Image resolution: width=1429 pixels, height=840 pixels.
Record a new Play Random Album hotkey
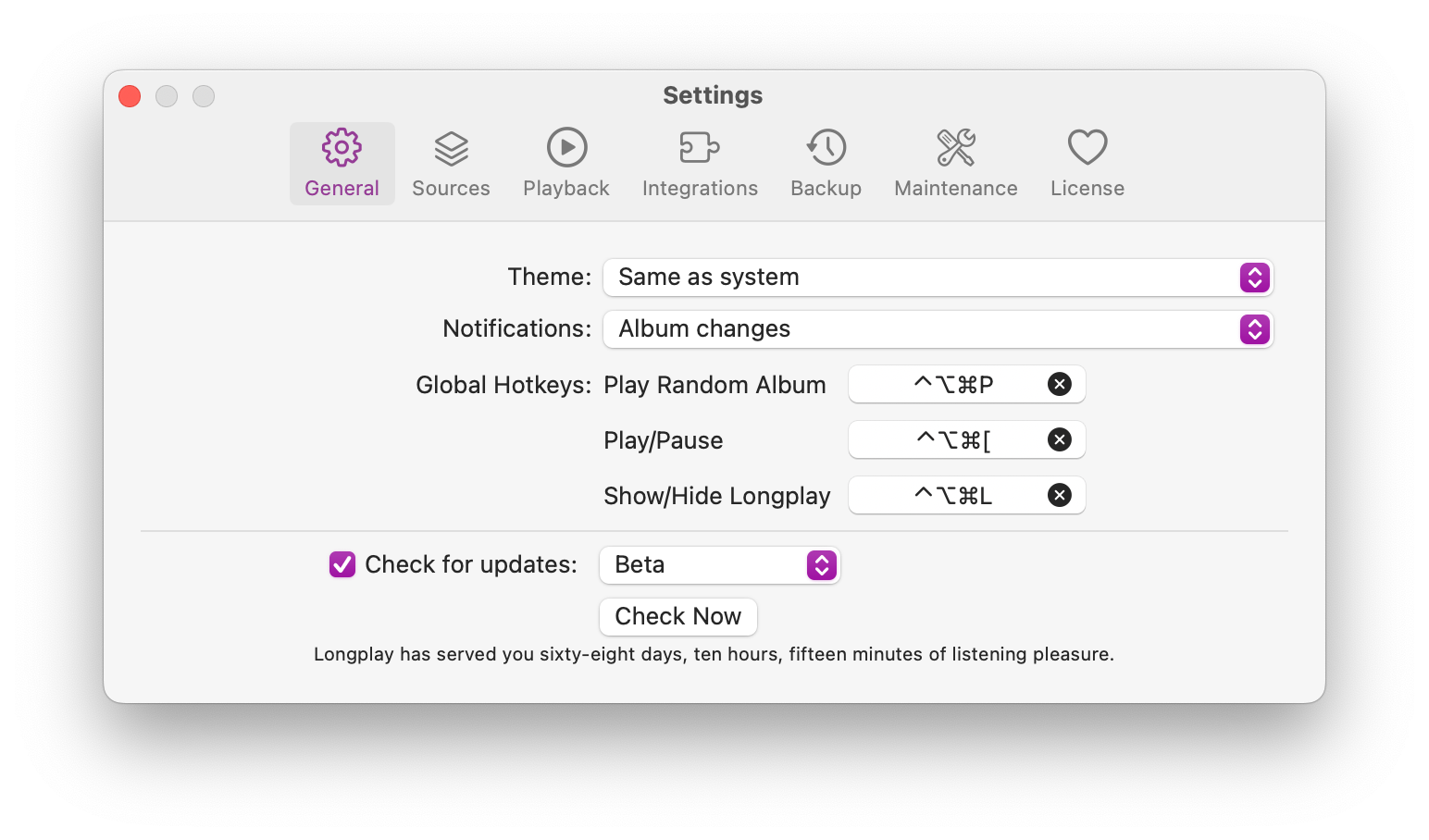click(x=952, y=384)
